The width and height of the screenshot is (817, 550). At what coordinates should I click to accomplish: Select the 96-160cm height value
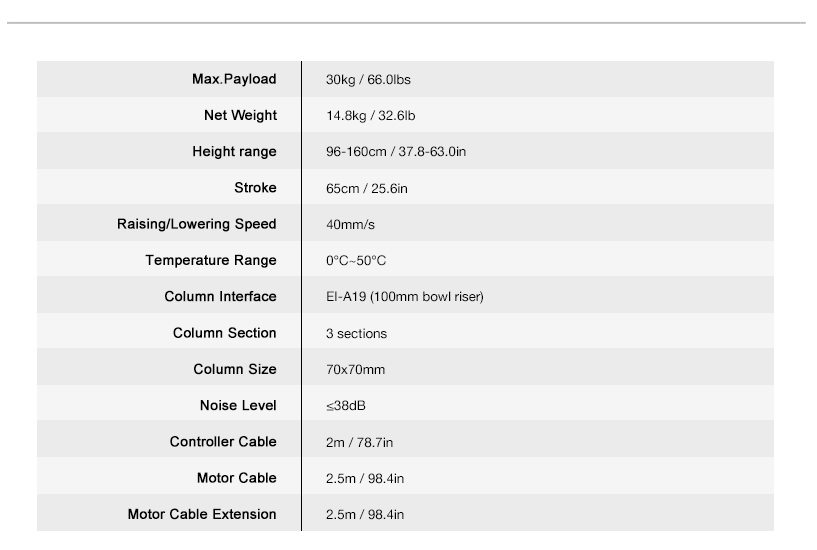click(x=396, y=152)
